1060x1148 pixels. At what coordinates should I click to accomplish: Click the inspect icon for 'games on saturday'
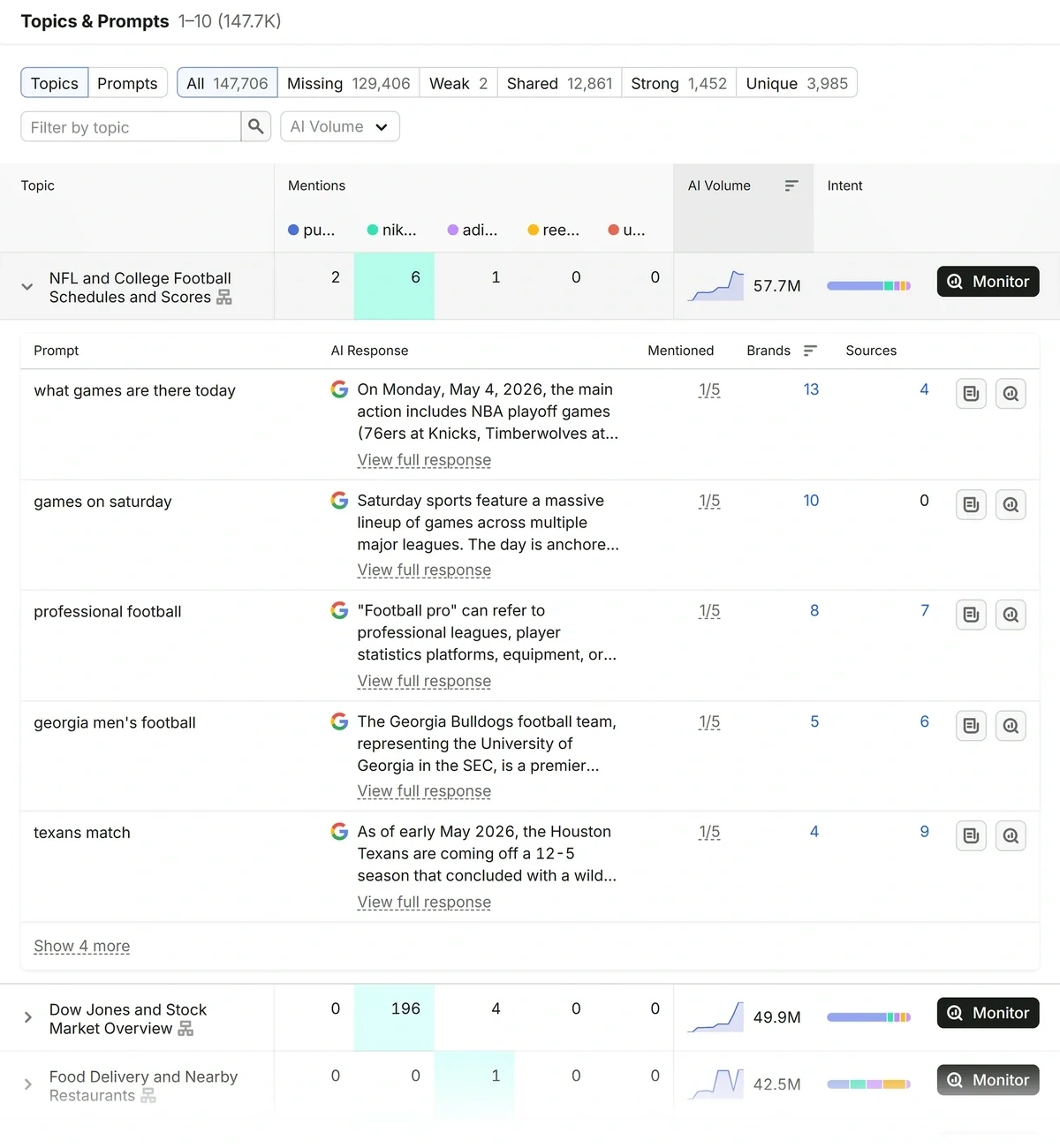[x=1011, y=505]
